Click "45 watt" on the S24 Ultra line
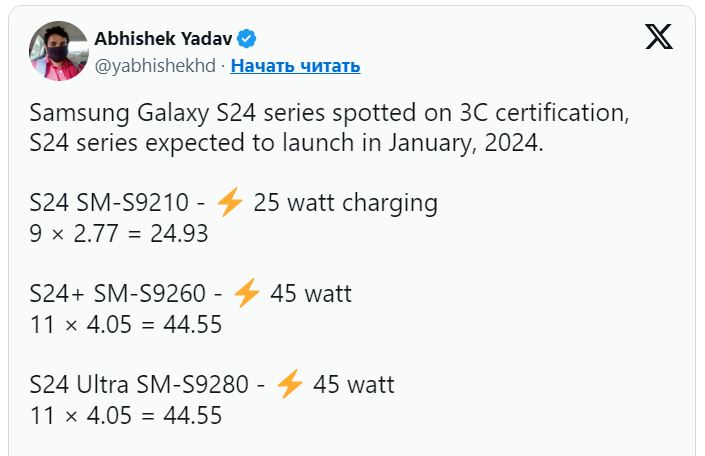 (x=354, y=385)
